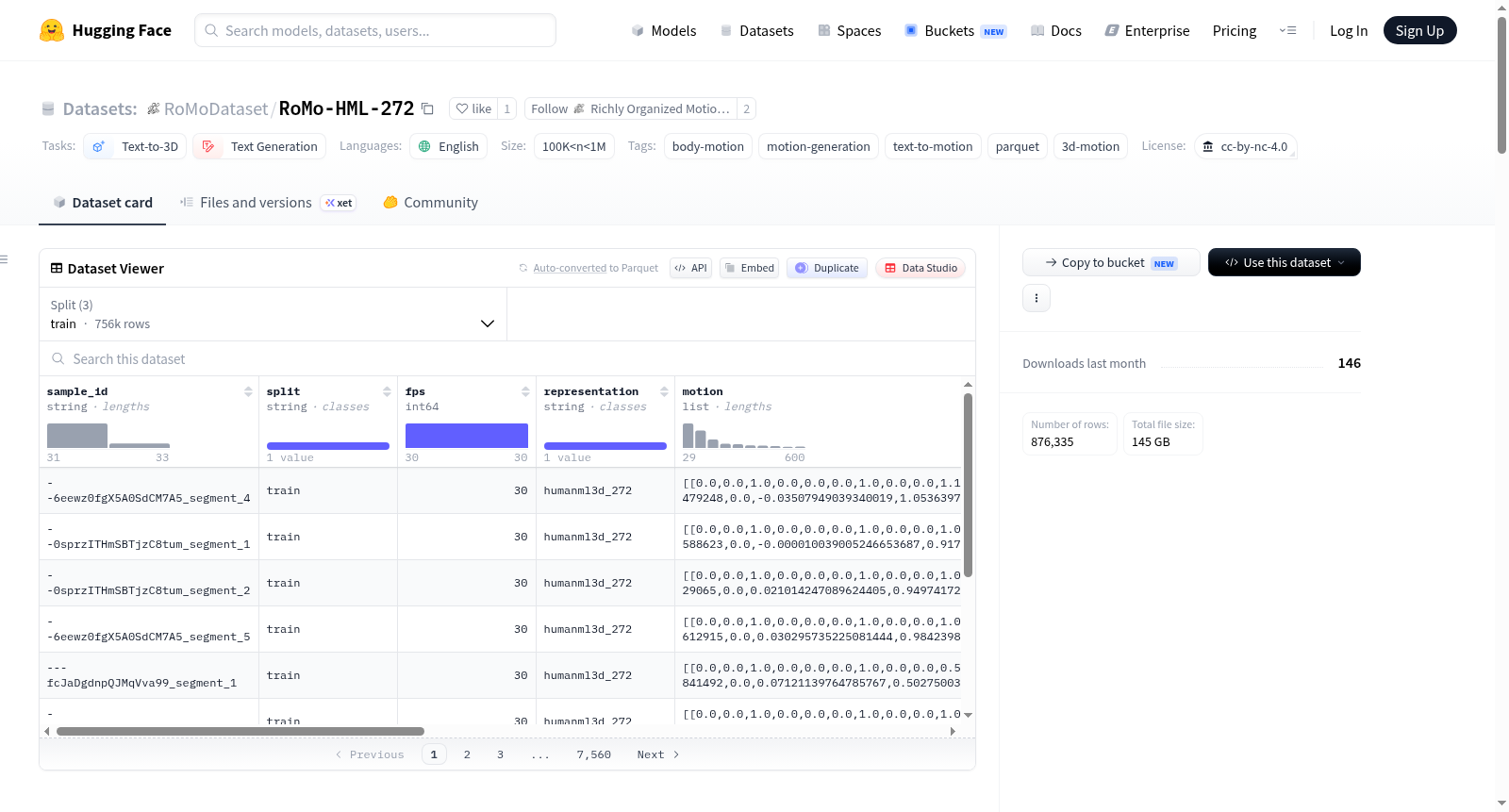Viewport: 1509px width, 812px height.
Task: Click the 100K<n<1M size tag
Action: pos(574,146)
